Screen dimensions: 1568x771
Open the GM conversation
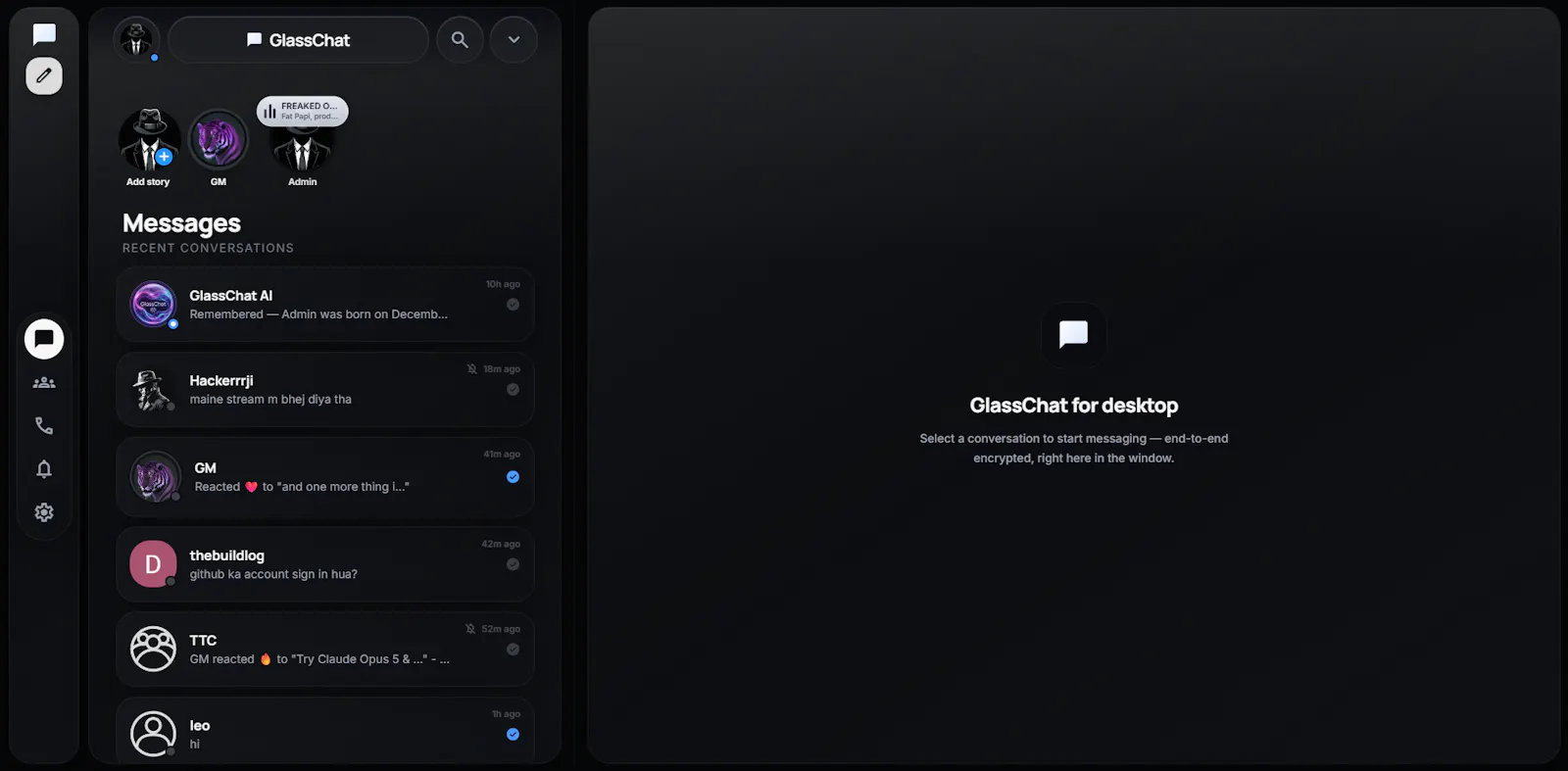pyautogui.click(x=325, y=477)
